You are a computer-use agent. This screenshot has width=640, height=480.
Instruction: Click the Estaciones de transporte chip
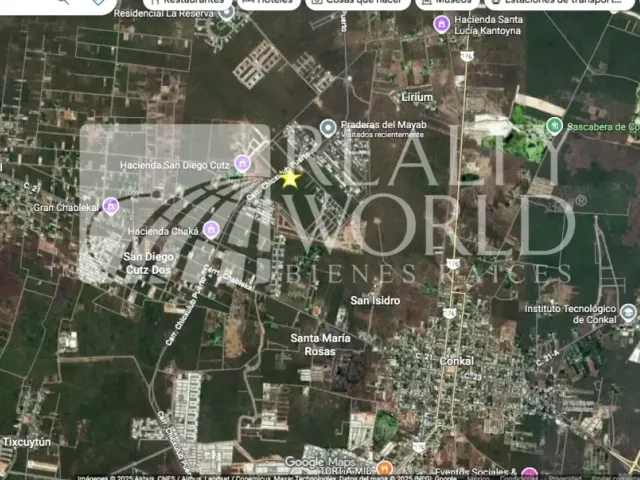[560, 2]
